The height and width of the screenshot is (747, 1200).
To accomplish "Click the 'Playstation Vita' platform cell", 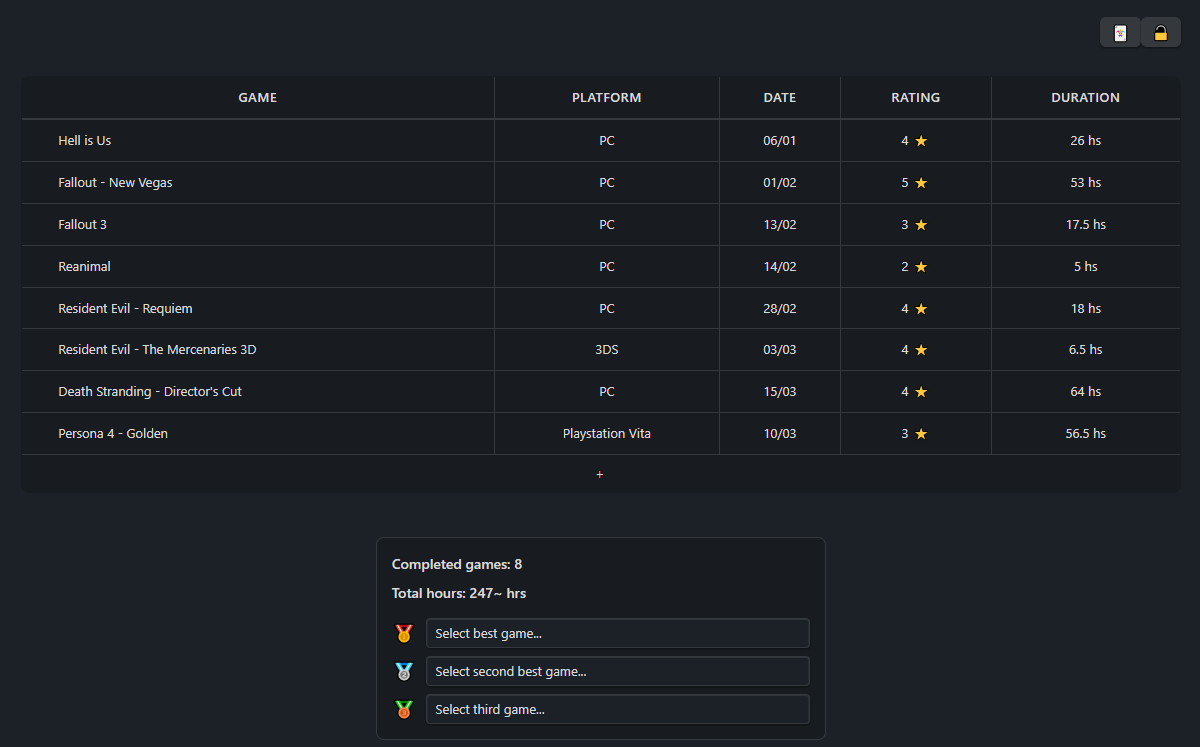I will coord(607,434).
